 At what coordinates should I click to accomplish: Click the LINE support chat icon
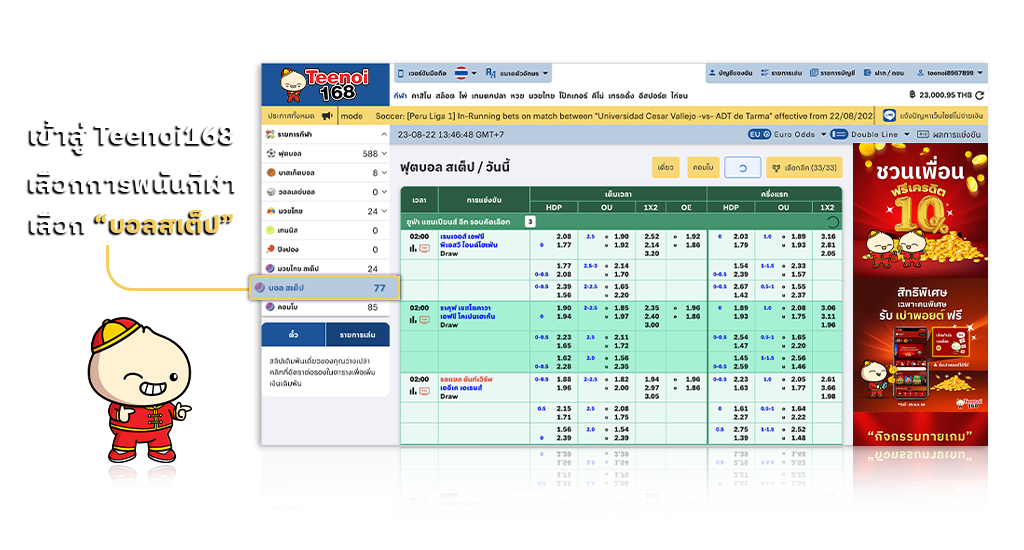pos(889,116)
